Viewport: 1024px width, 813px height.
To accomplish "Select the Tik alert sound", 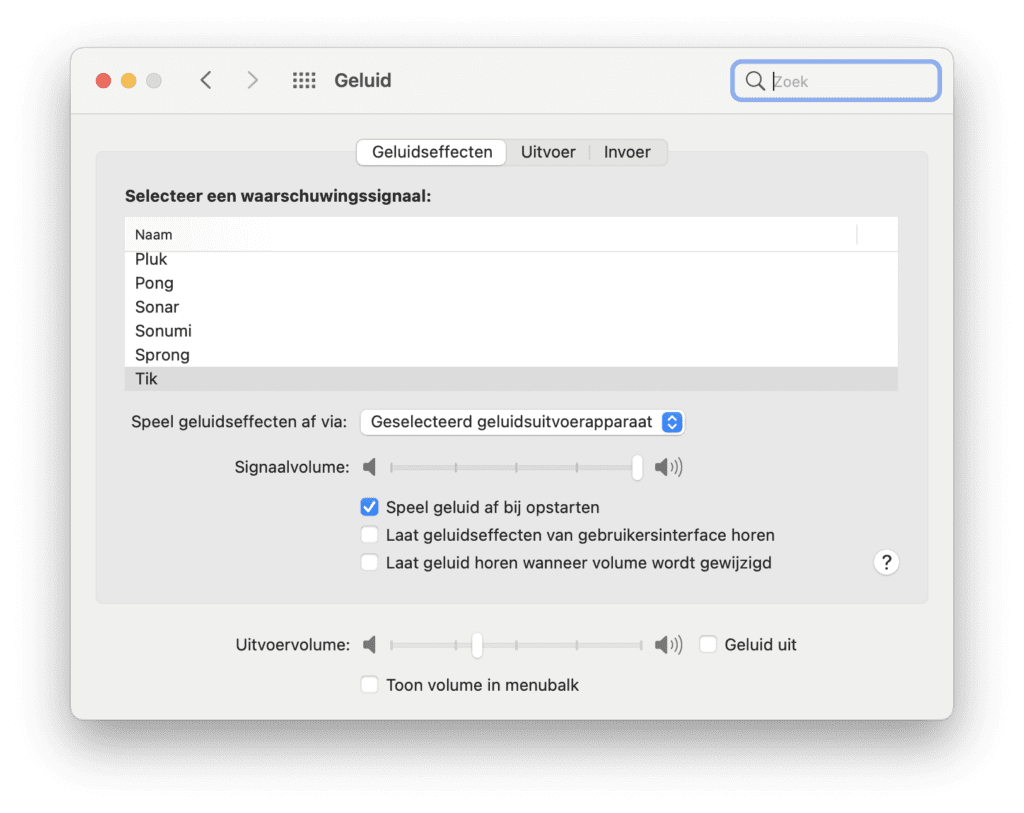I will click(x=511, y=379).
